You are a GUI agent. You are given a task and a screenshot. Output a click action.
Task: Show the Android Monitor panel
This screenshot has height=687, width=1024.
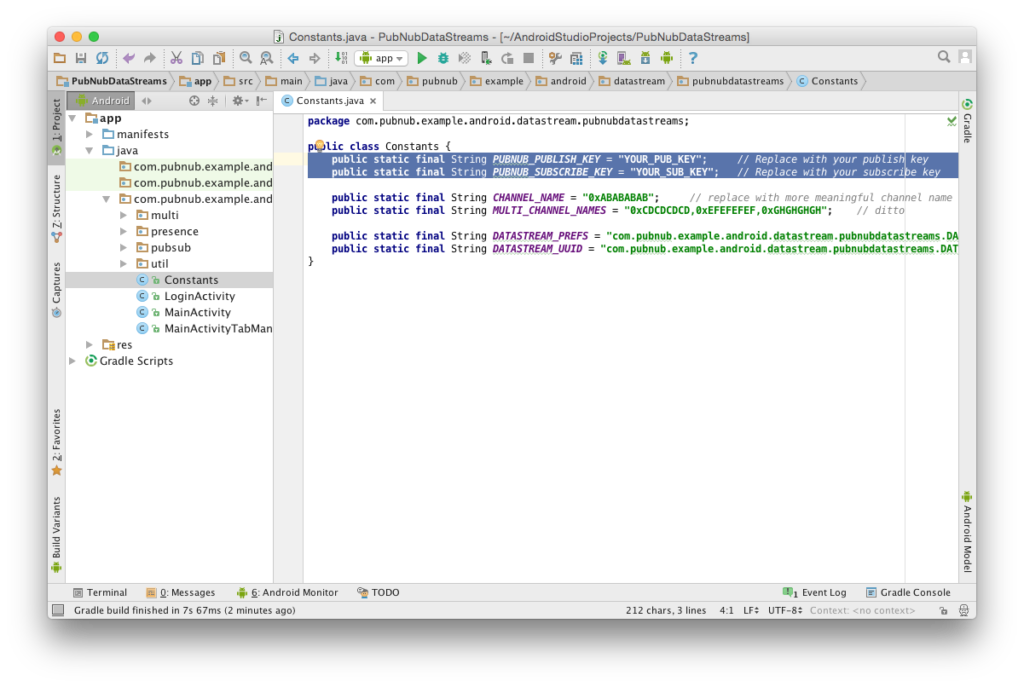293,592
